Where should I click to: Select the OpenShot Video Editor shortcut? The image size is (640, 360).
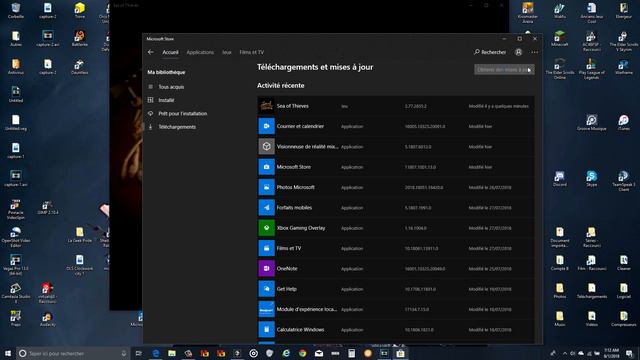(16, 238)
